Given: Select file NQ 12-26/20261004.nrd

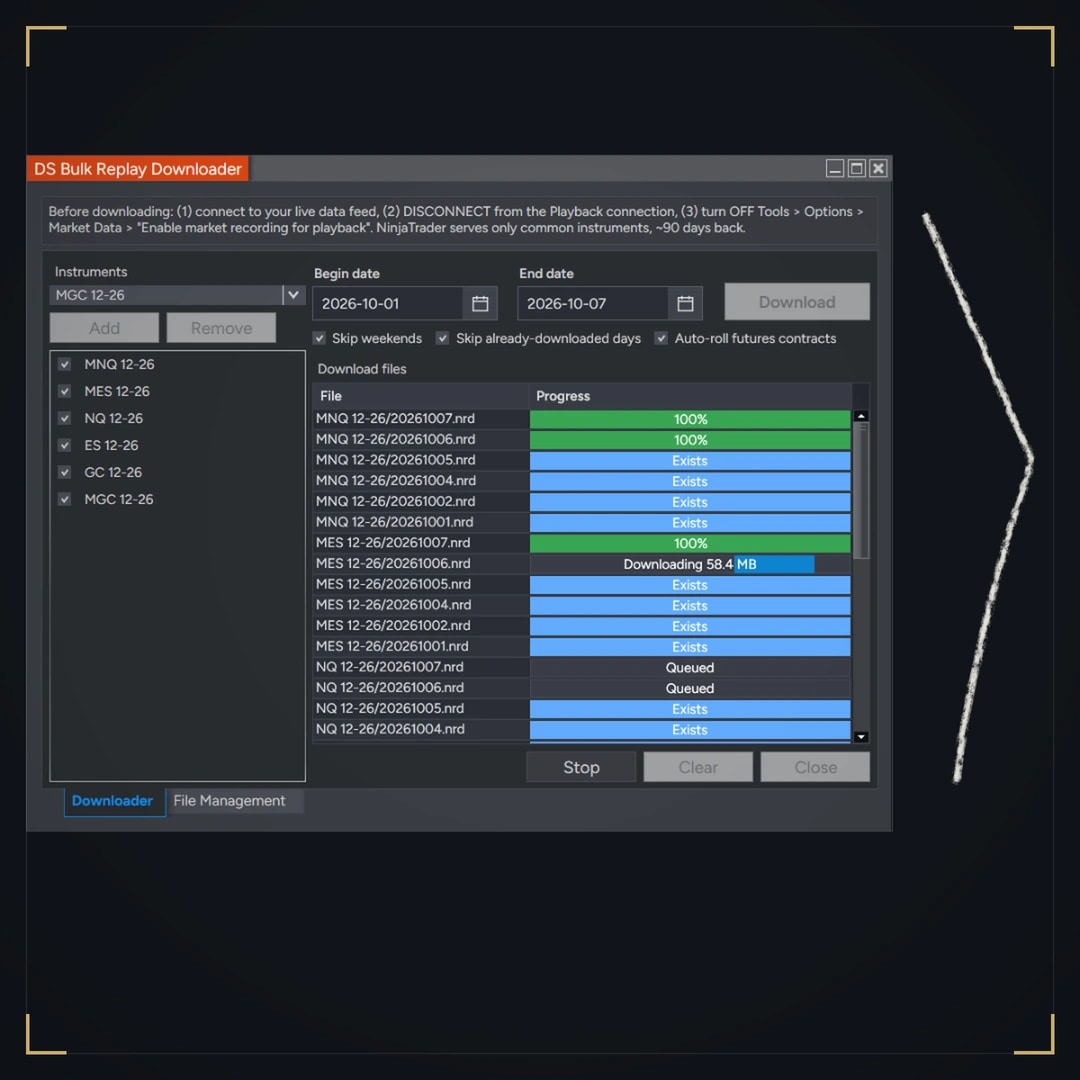Looking at the screenshot, I should pos(389,729).
